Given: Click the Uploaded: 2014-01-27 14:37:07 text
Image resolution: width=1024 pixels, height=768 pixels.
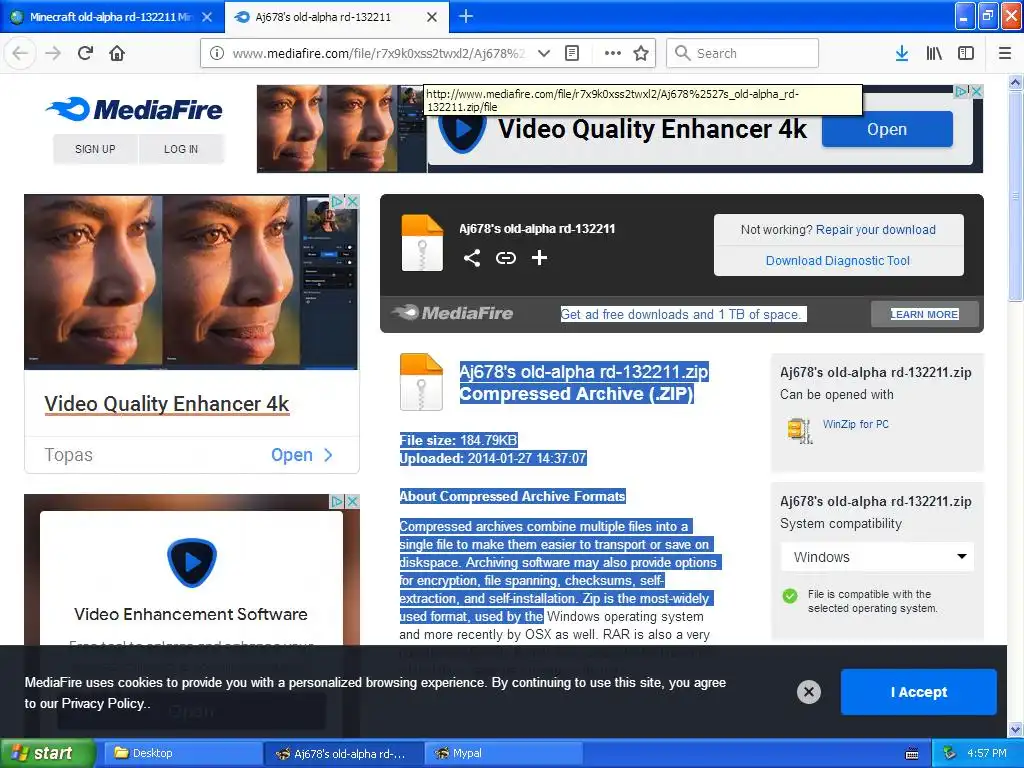Looking at the screenshot, I should 493,458.
